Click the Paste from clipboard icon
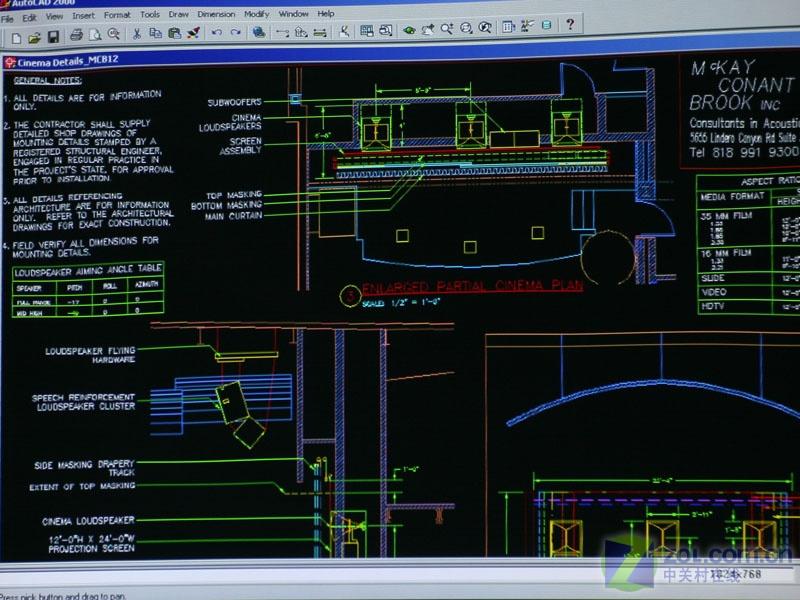 point(174,33)
